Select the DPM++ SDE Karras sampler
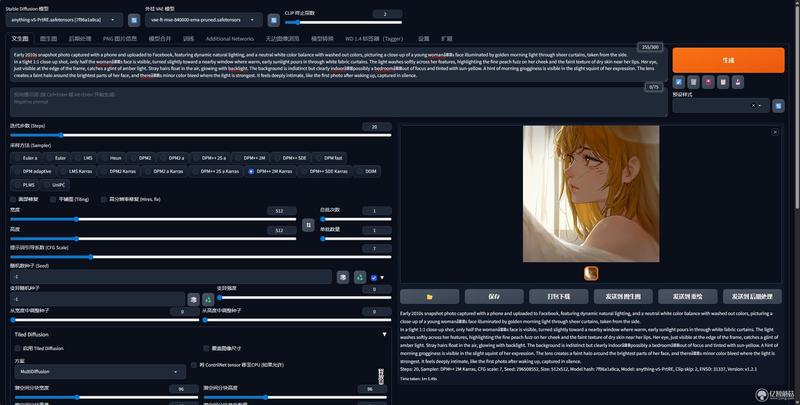This screenshot has width=800, height=405. point(325,171)
